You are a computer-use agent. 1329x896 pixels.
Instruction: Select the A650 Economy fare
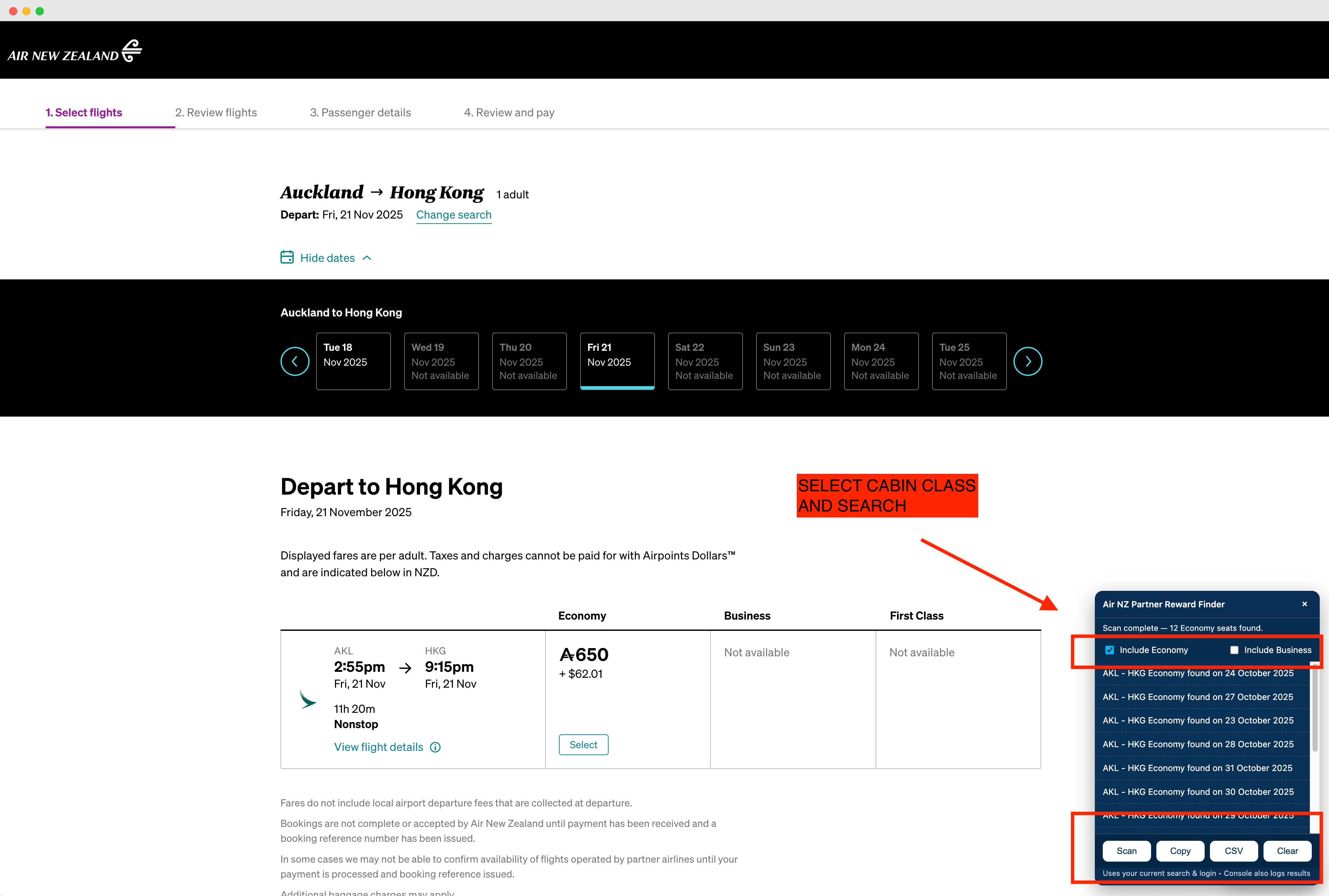coord(583,745)
